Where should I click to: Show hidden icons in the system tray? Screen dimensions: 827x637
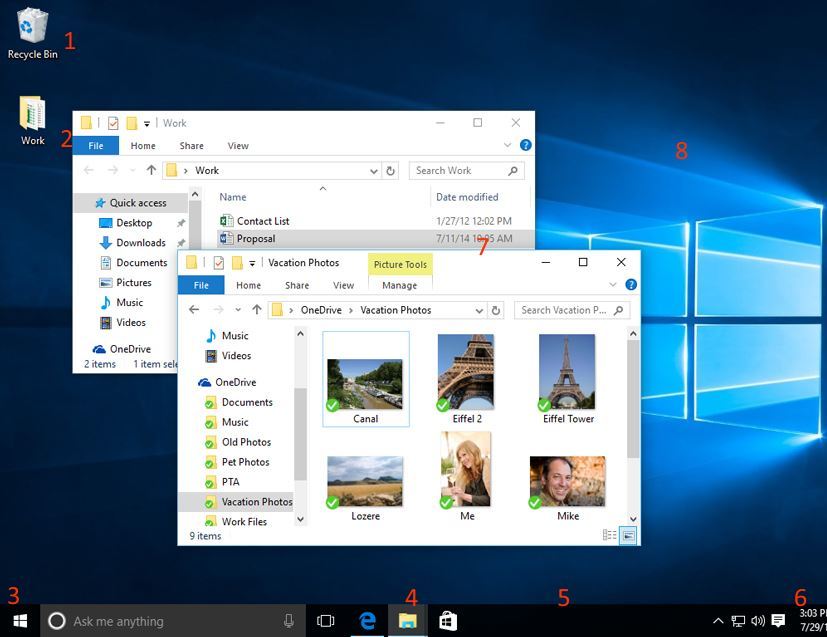coord(718,620)
